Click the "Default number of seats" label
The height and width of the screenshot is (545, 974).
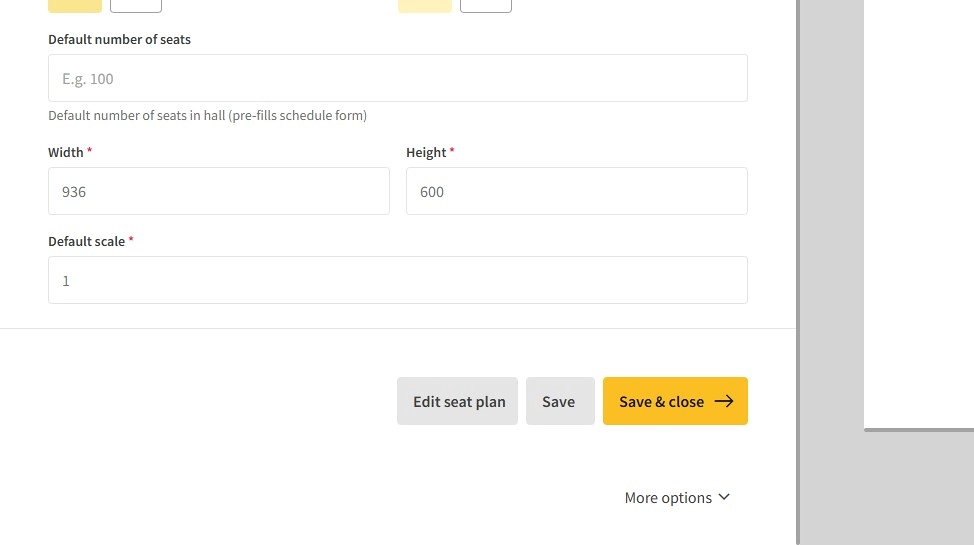click(x=119, y=40)
